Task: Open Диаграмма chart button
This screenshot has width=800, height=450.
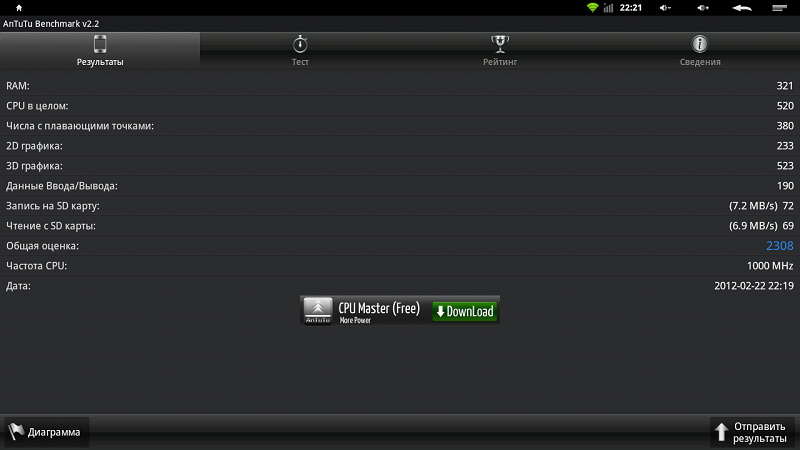Action: (47, 432)
